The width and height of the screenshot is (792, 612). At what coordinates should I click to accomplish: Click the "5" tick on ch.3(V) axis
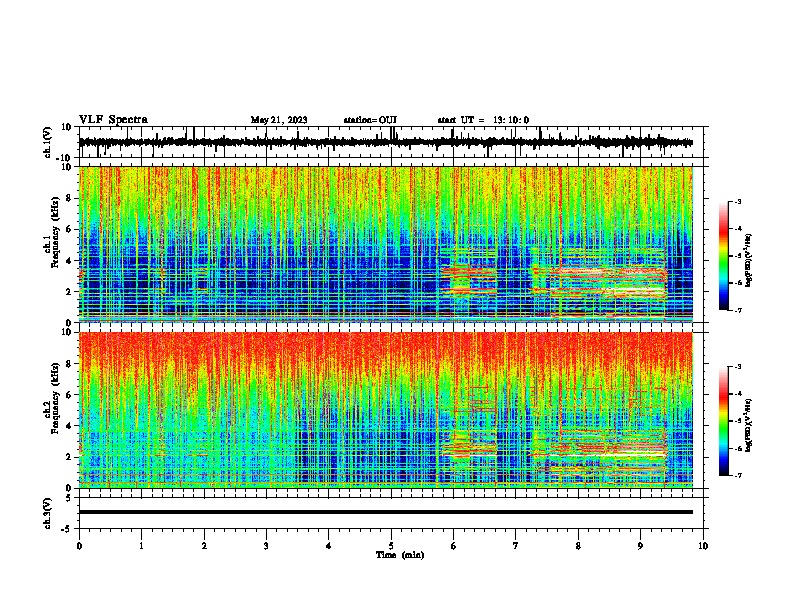(x=69, y=497)
